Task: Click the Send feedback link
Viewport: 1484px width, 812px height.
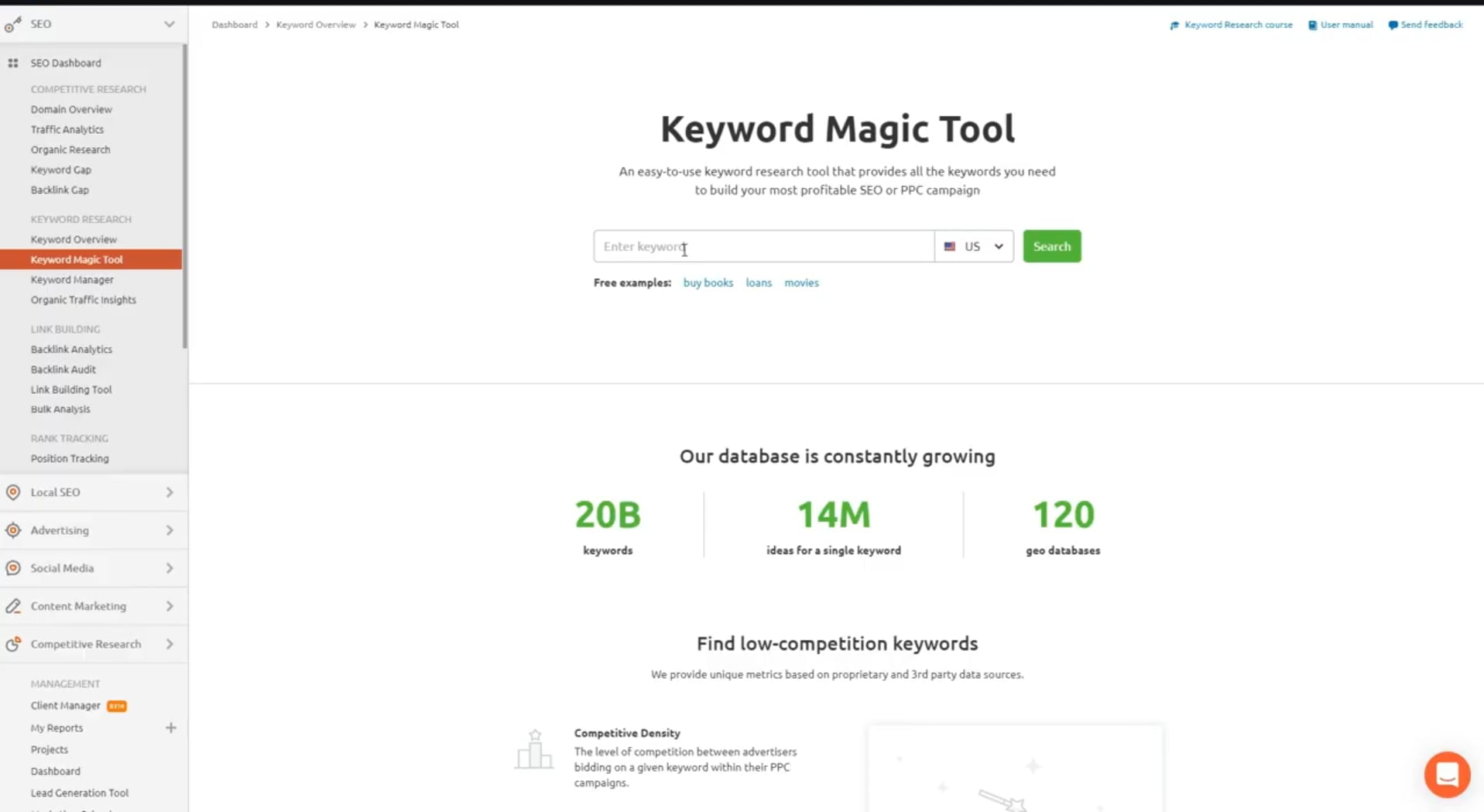Action: (x=1431, y=25)
